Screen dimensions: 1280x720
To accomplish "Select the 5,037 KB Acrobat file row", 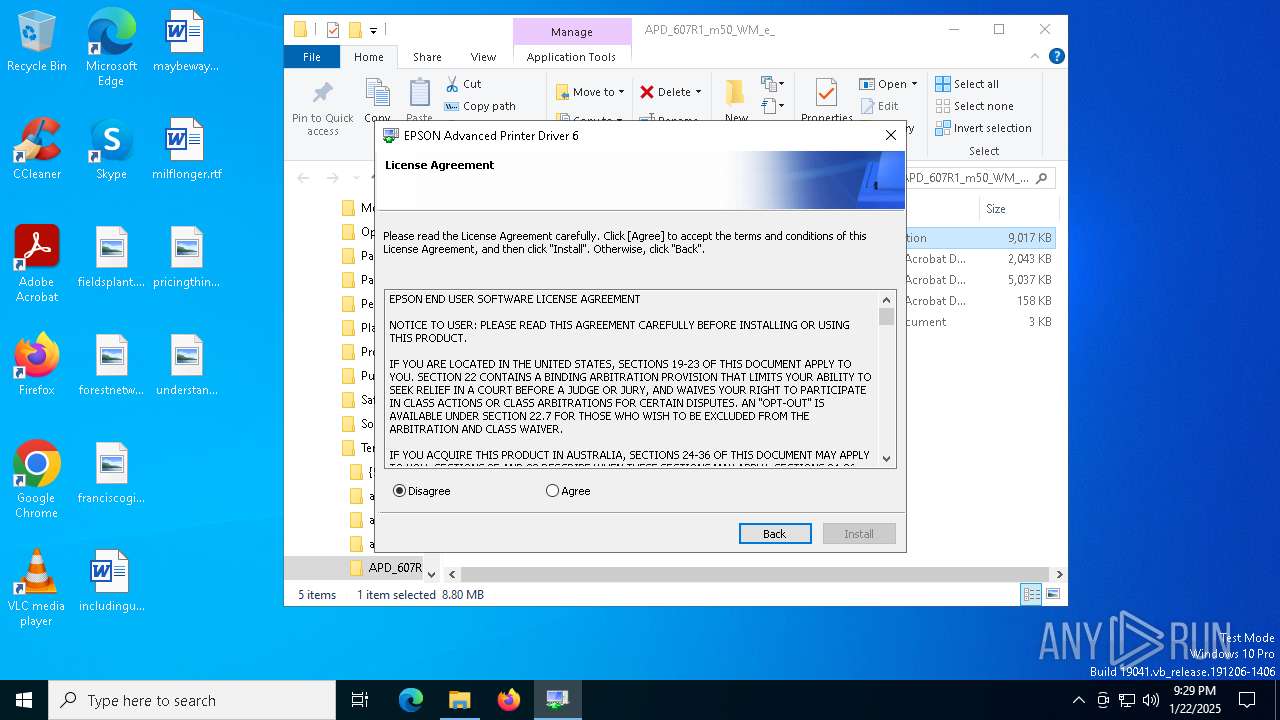I will point(979,280).
